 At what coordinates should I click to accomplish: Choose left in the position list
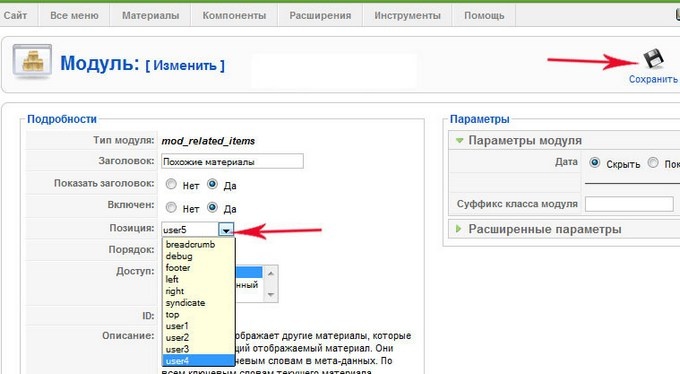click(x=199, y=280)
